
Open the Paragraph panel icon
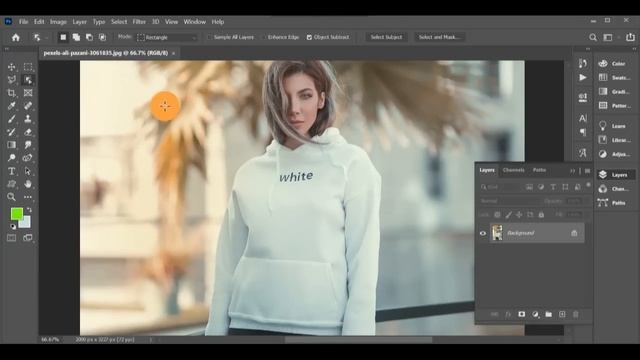point(582,132)
